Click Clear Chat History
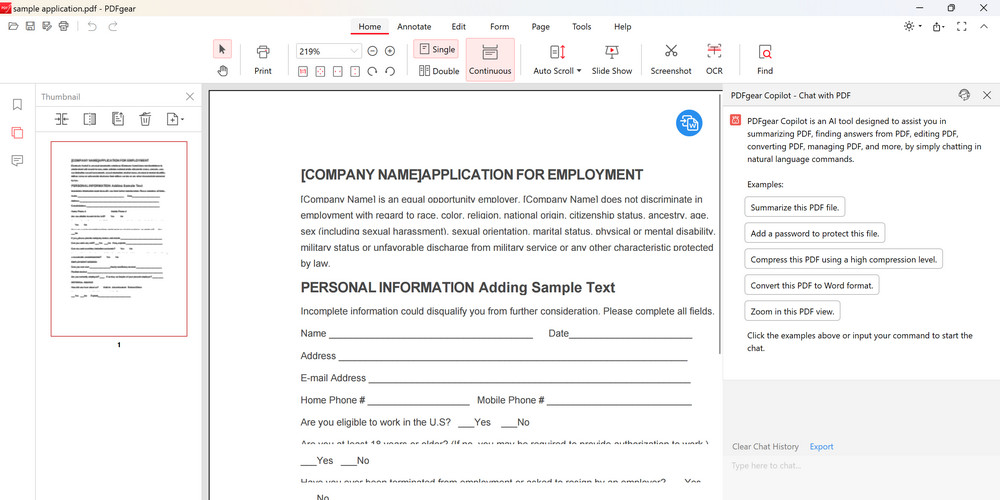 [x=765, y=446]
